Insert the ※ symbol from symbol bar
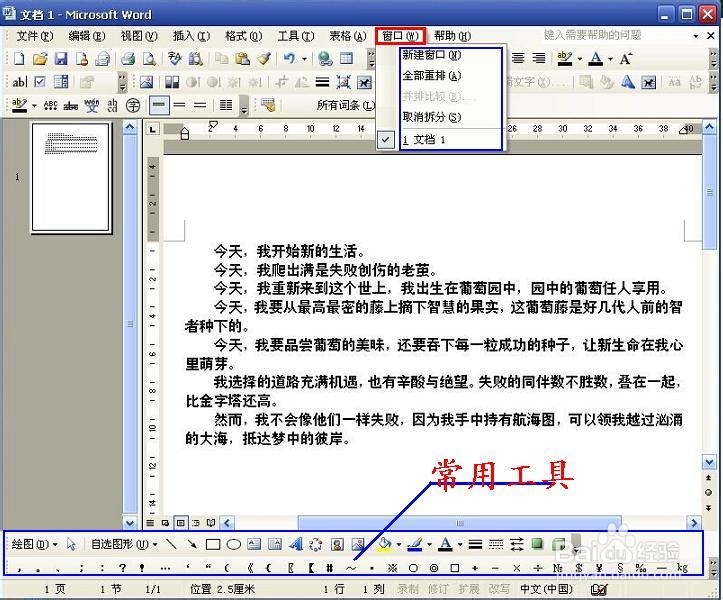This screenshot has height=600, width=723. 392,568
